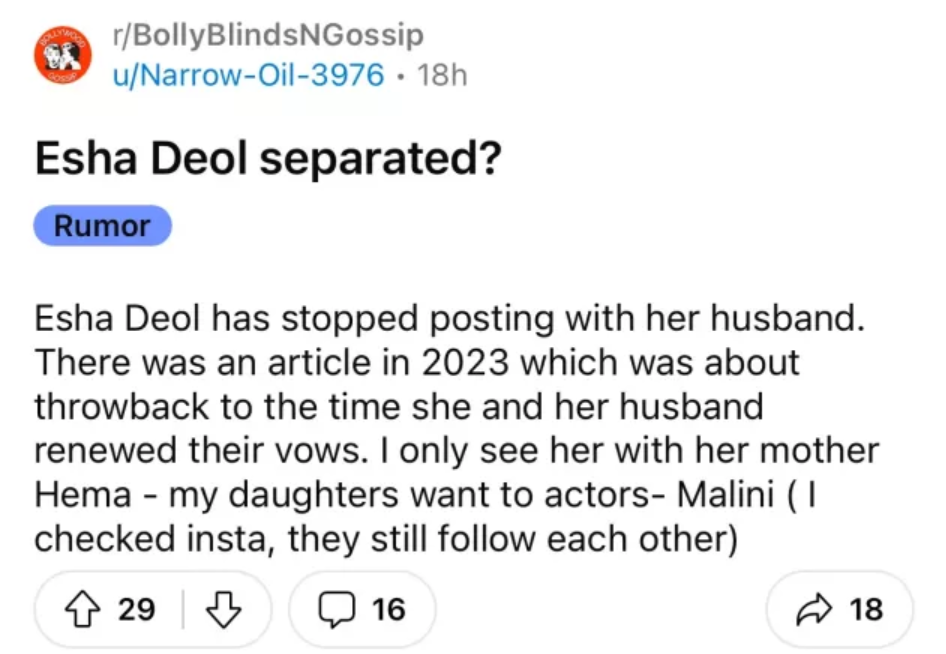Viewport: 946px width, 654px height.
Task: Open the "Esha Deol separated?" post title
Action: tap(268, 161)
